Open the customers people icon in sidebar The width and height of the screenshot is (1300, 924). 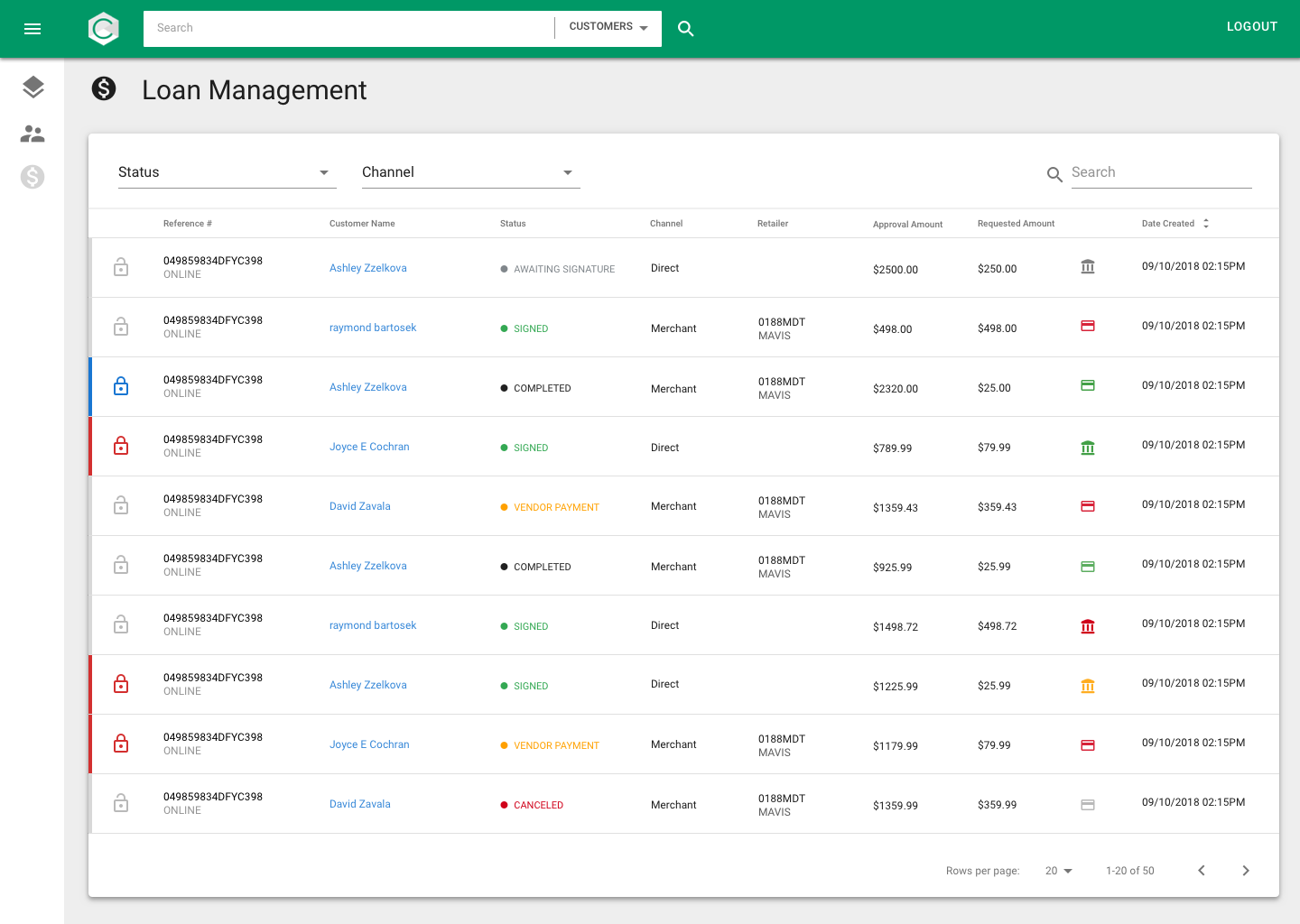pos(32,134)
